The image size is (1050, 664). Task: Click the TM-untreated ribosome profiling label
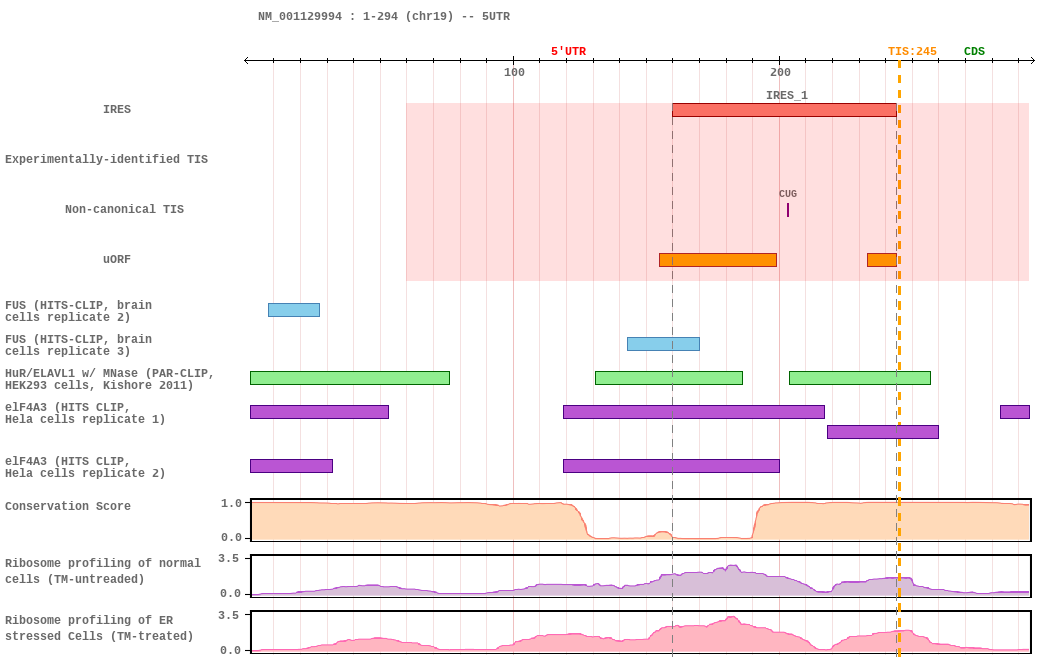(x=102, y=571)
